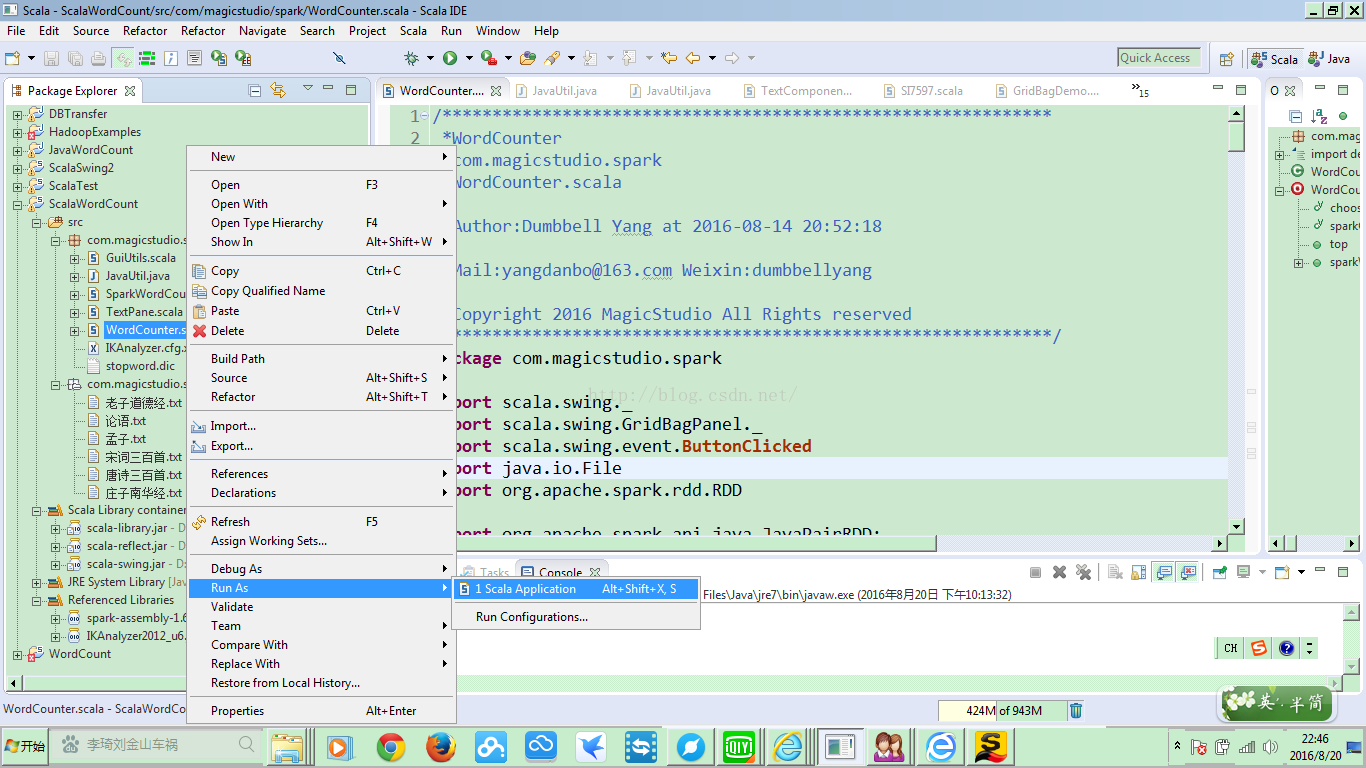Toggle Link with Editor in Package Explorer
This screenshot has width=1366, height=768.
pos(278,91)
